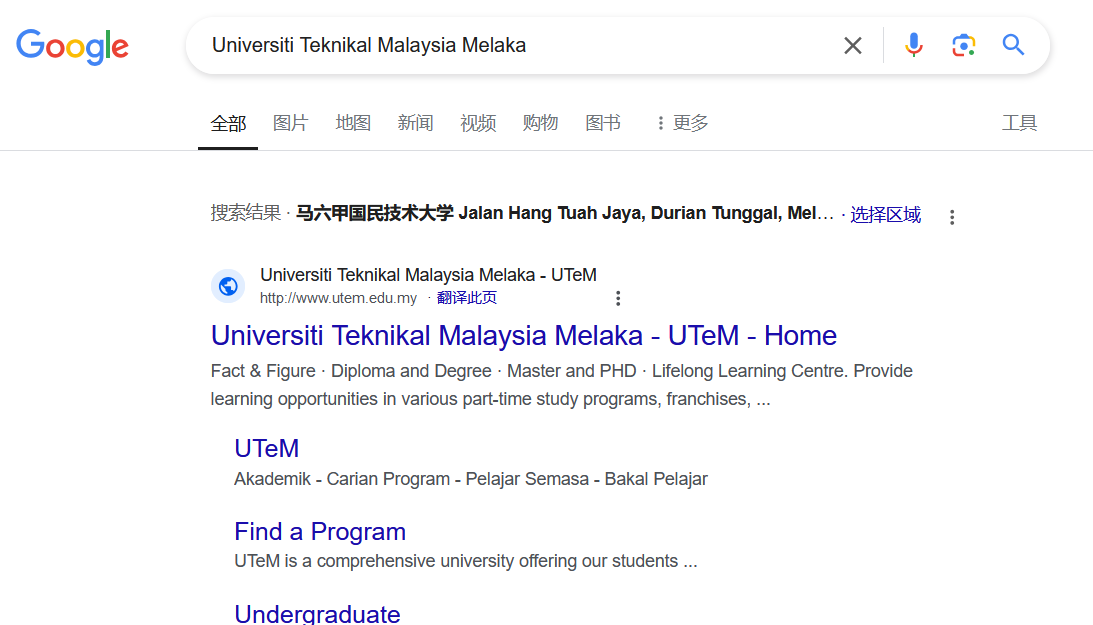Click the Akademik - Carian Program description

pyautogui.click(x=471, y=479)
